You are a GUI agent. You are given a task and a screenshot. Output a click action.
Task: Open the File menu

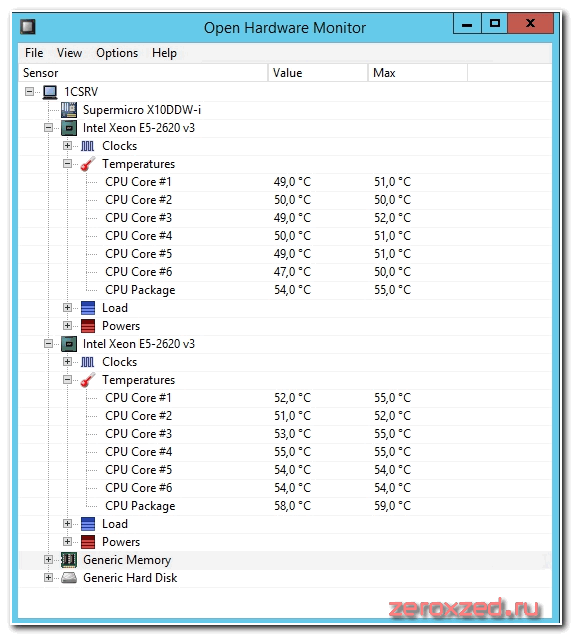34,53
